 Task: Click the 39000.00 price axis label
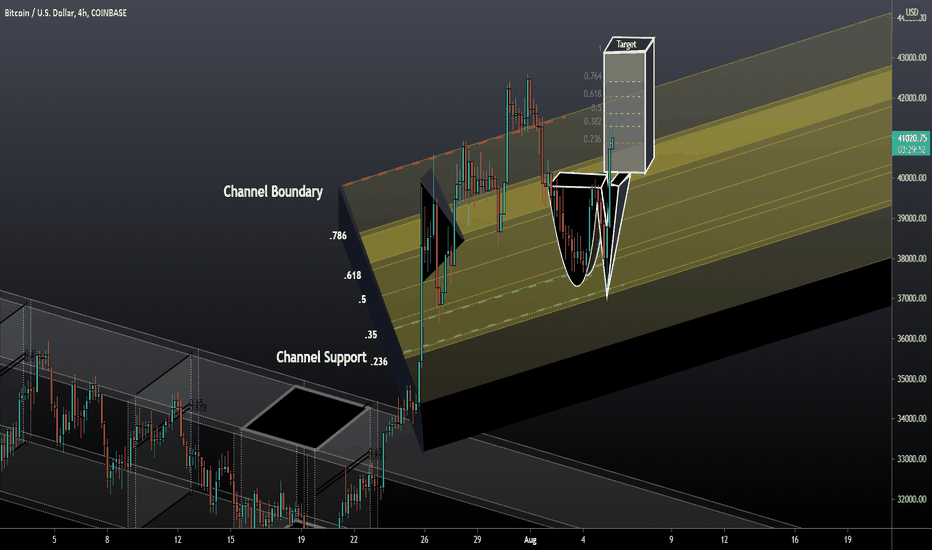click(912, 218)
